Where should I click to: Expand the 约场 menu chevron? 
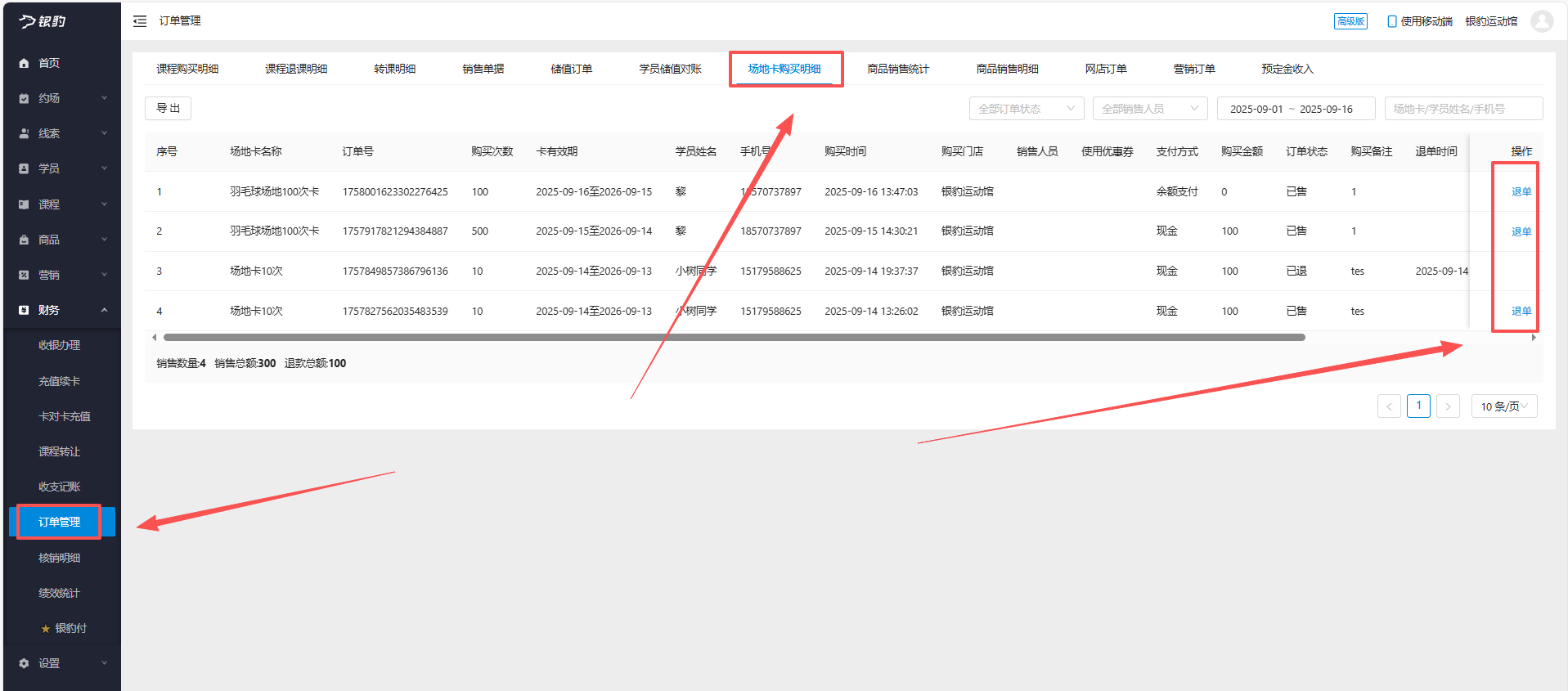coord(104,98)
